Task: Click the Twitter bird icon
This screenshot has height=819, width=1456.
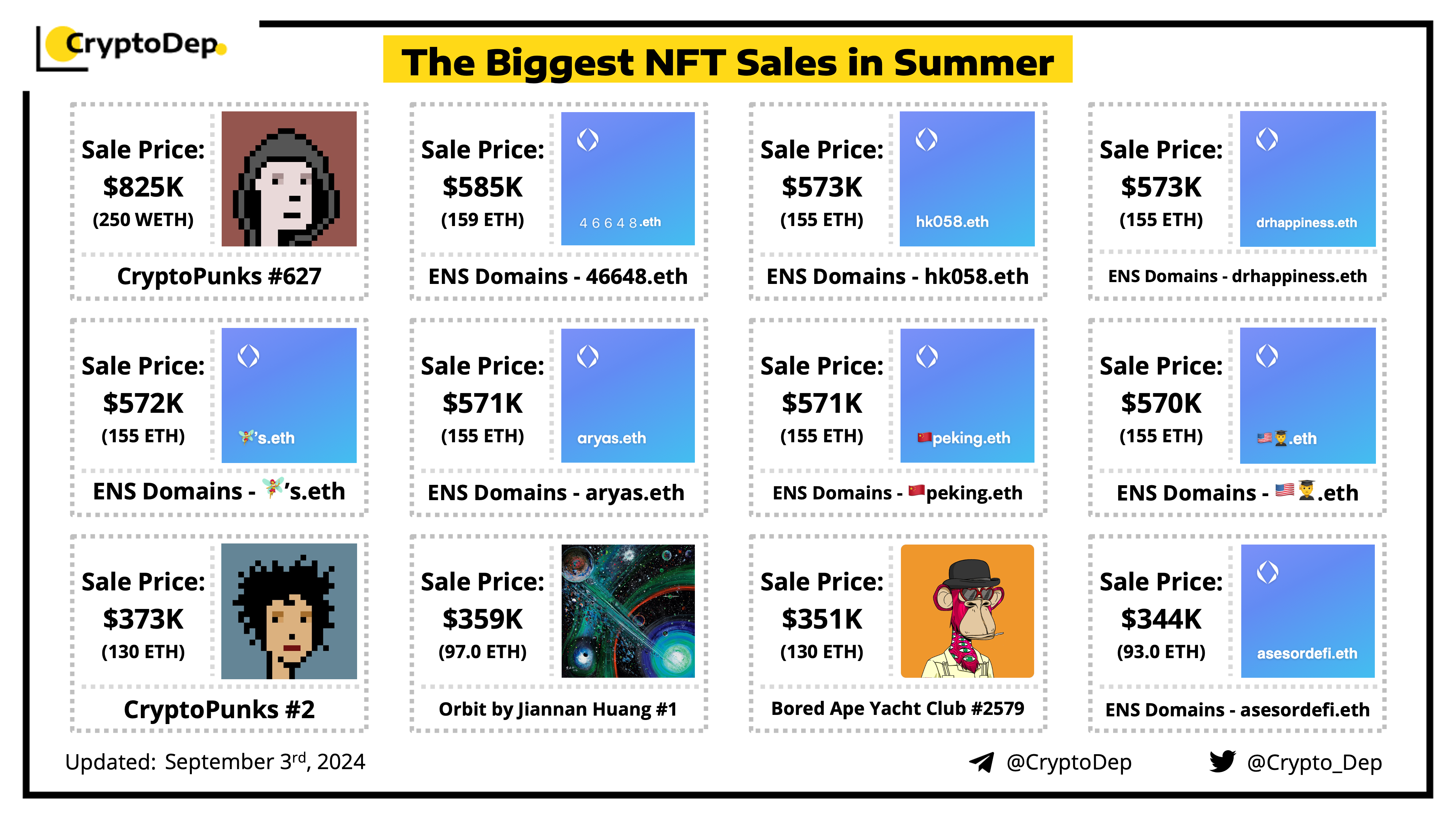Action: coord(1222,761)
